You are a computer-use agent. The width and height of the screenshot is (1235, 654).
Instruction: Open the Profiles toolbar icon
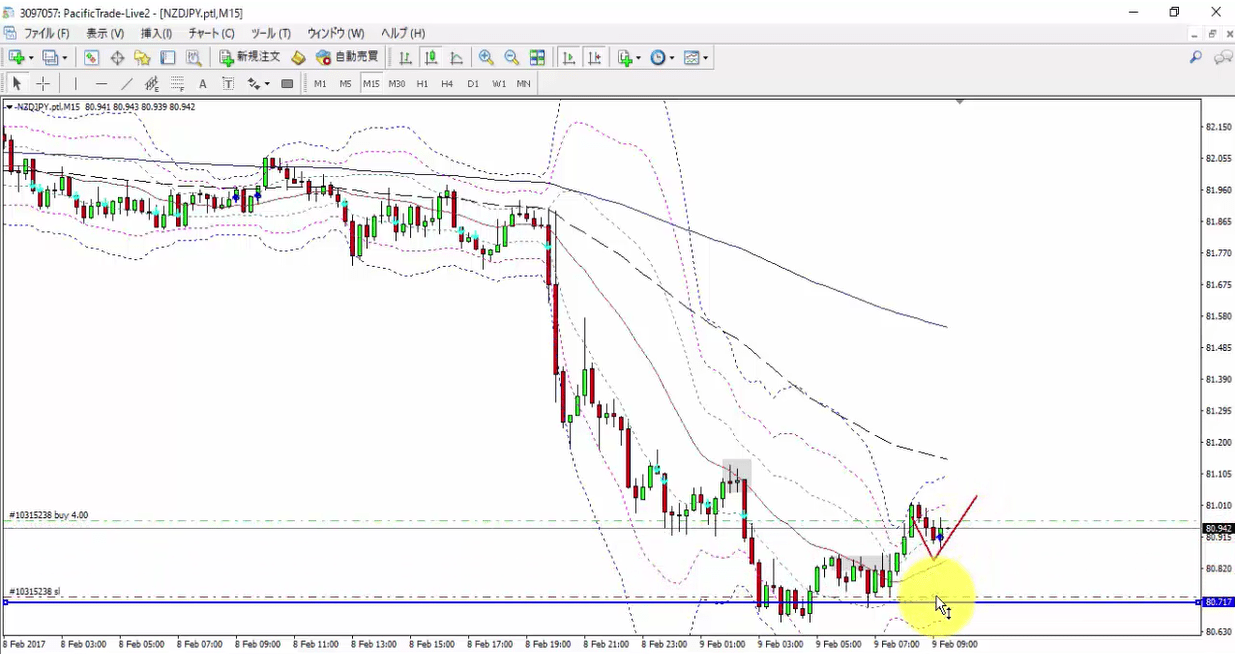(50, 58)
